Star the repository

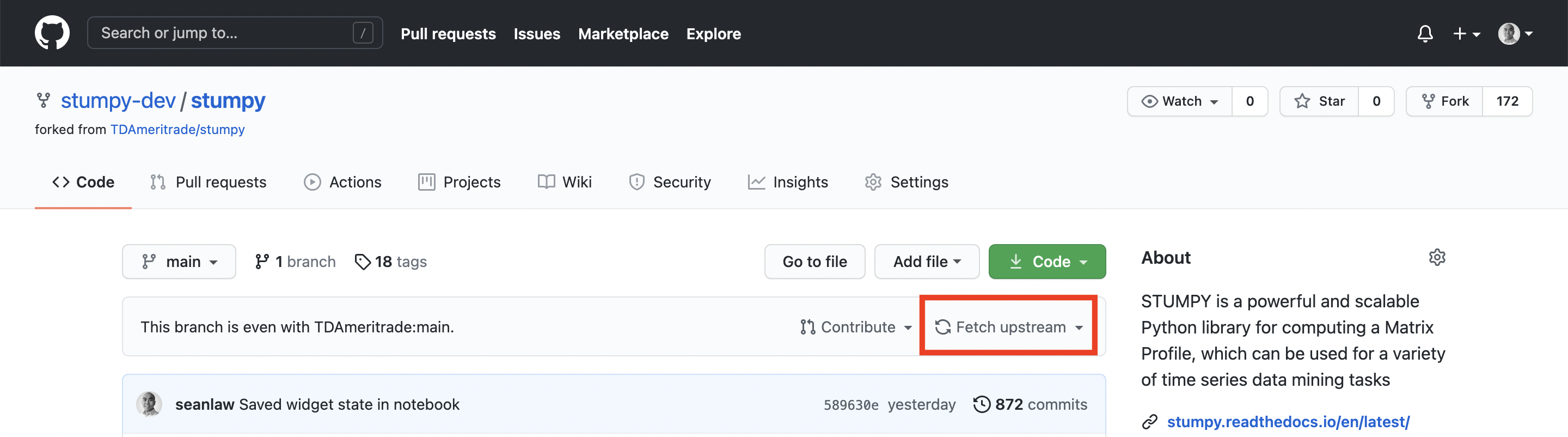tap(1319, 101)
